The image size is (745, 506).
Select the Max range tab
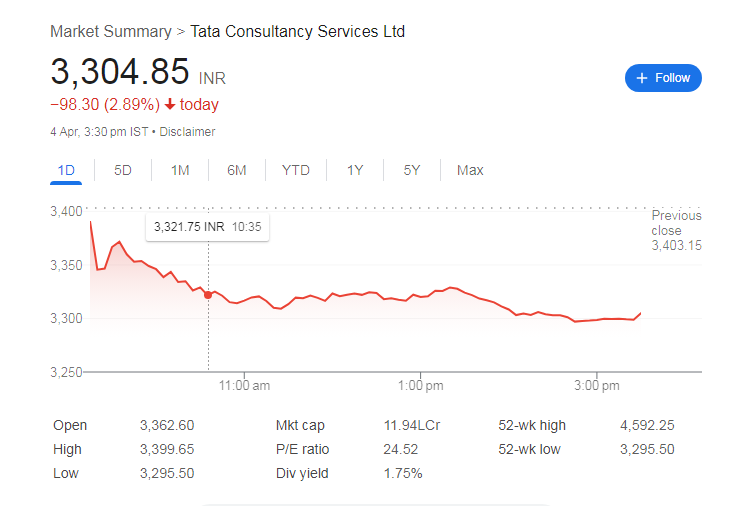[x=470, y=170]
